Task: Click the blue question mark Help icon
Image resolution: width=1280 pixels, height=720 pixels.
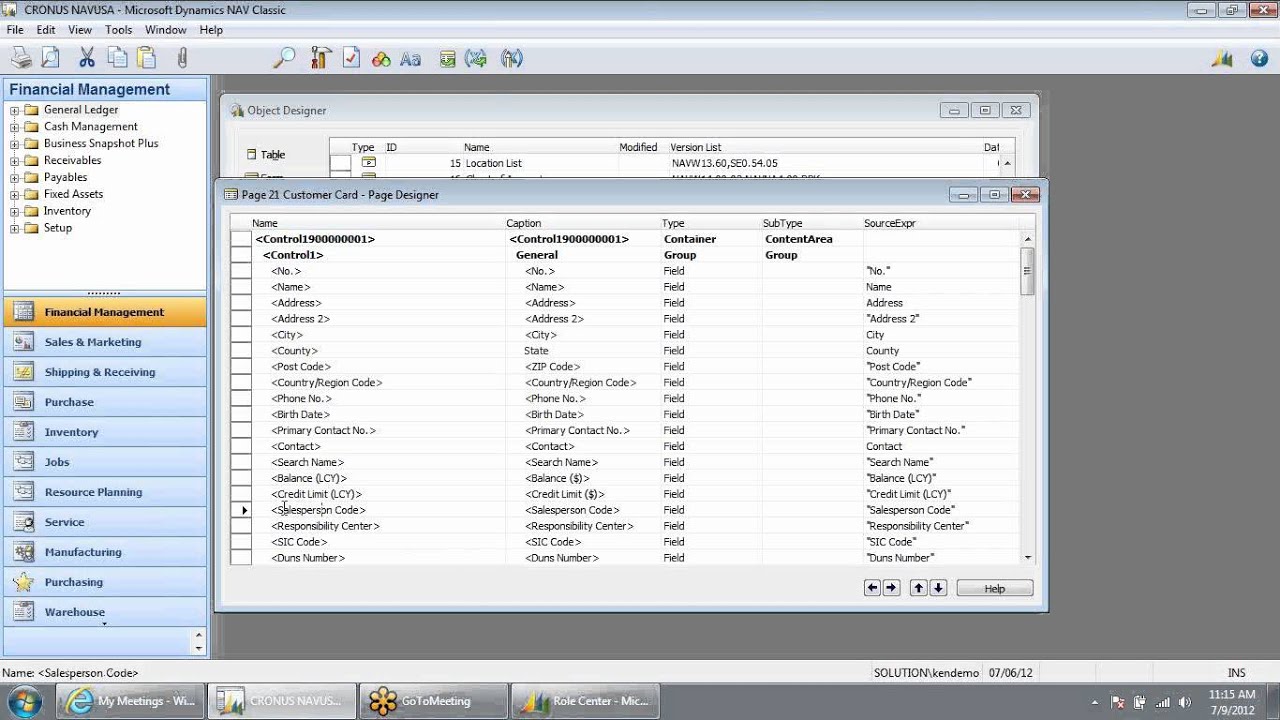Action: pyautogui.click(x=1259, y=58)
